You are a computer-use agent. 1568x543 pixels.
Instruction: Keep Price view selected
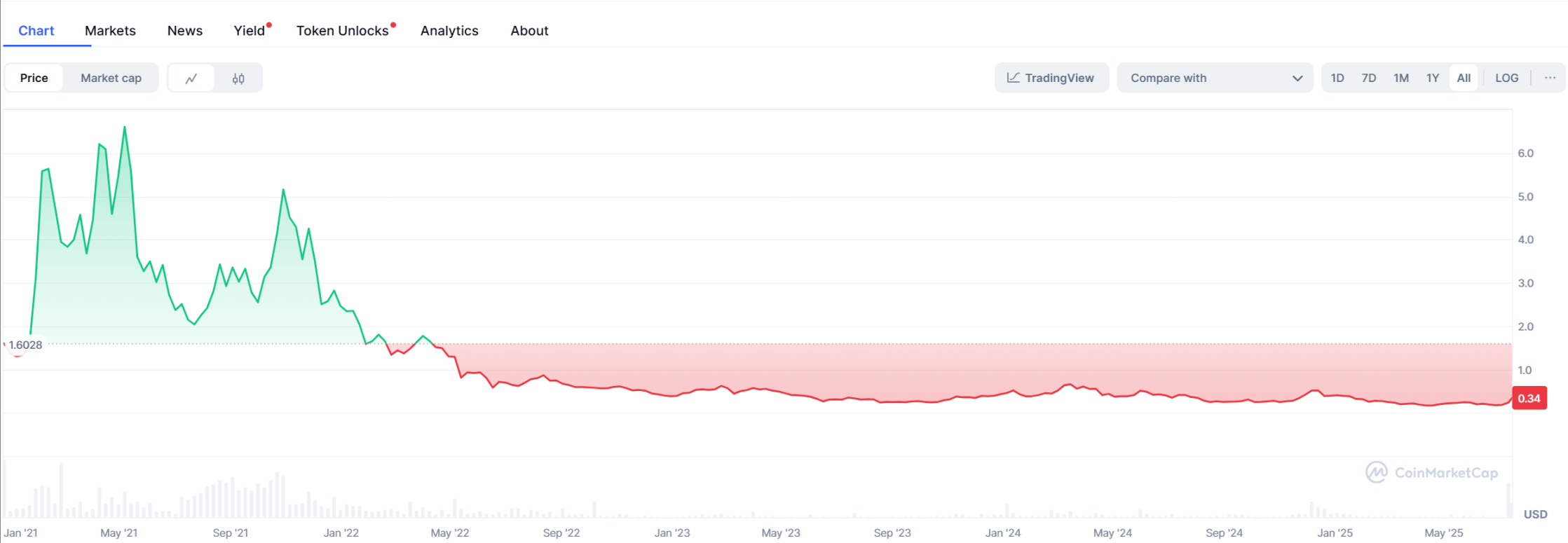click(x=34, y=78)
